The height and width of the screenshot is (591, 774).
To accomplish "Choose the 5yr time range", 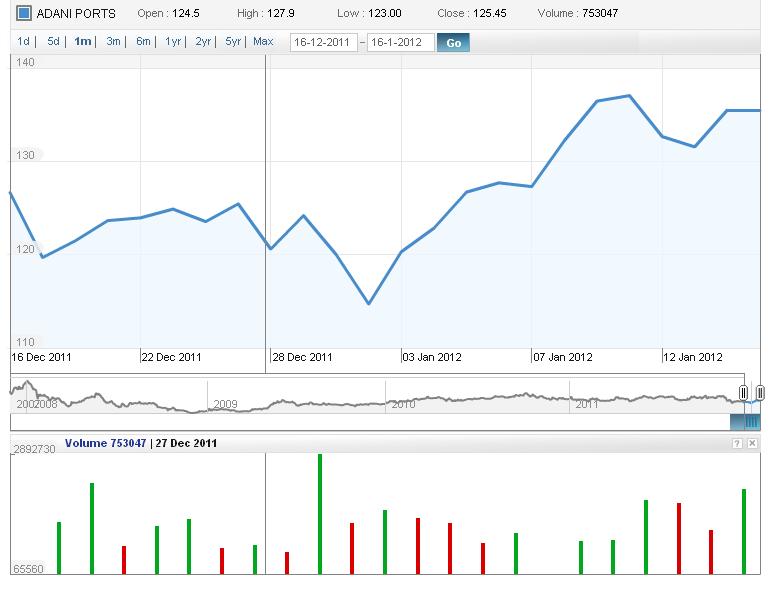I will click(233, 42).
